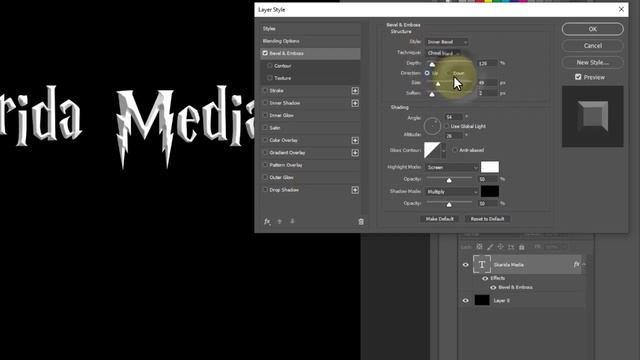This screenshot has height=360, width=640.
Task: Hide Bevel & Emboss effect eye in Layers
Action: click(x=493, y=287)
